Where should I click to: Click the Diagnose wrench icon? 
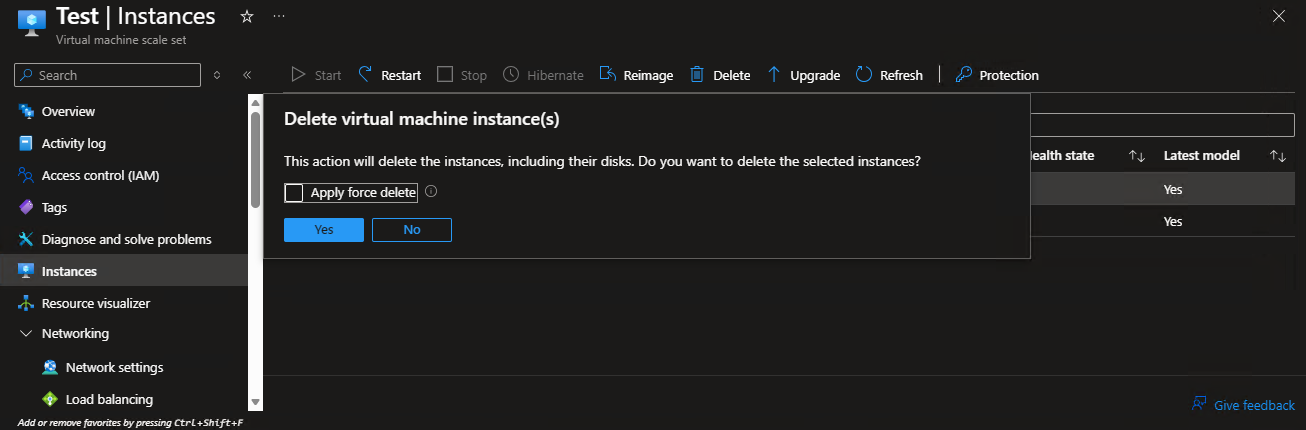[26, 239]
